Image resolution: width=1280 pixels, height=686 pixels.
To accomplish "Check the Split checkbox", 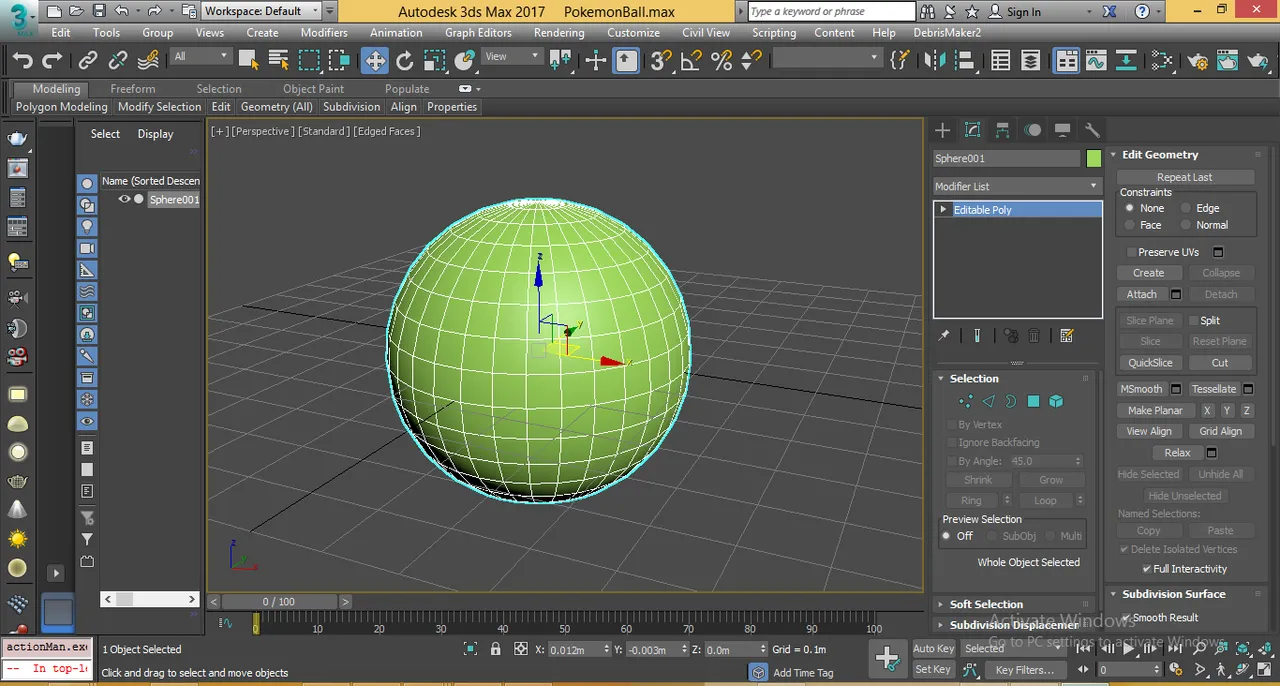I will [x=1193, y=321].
